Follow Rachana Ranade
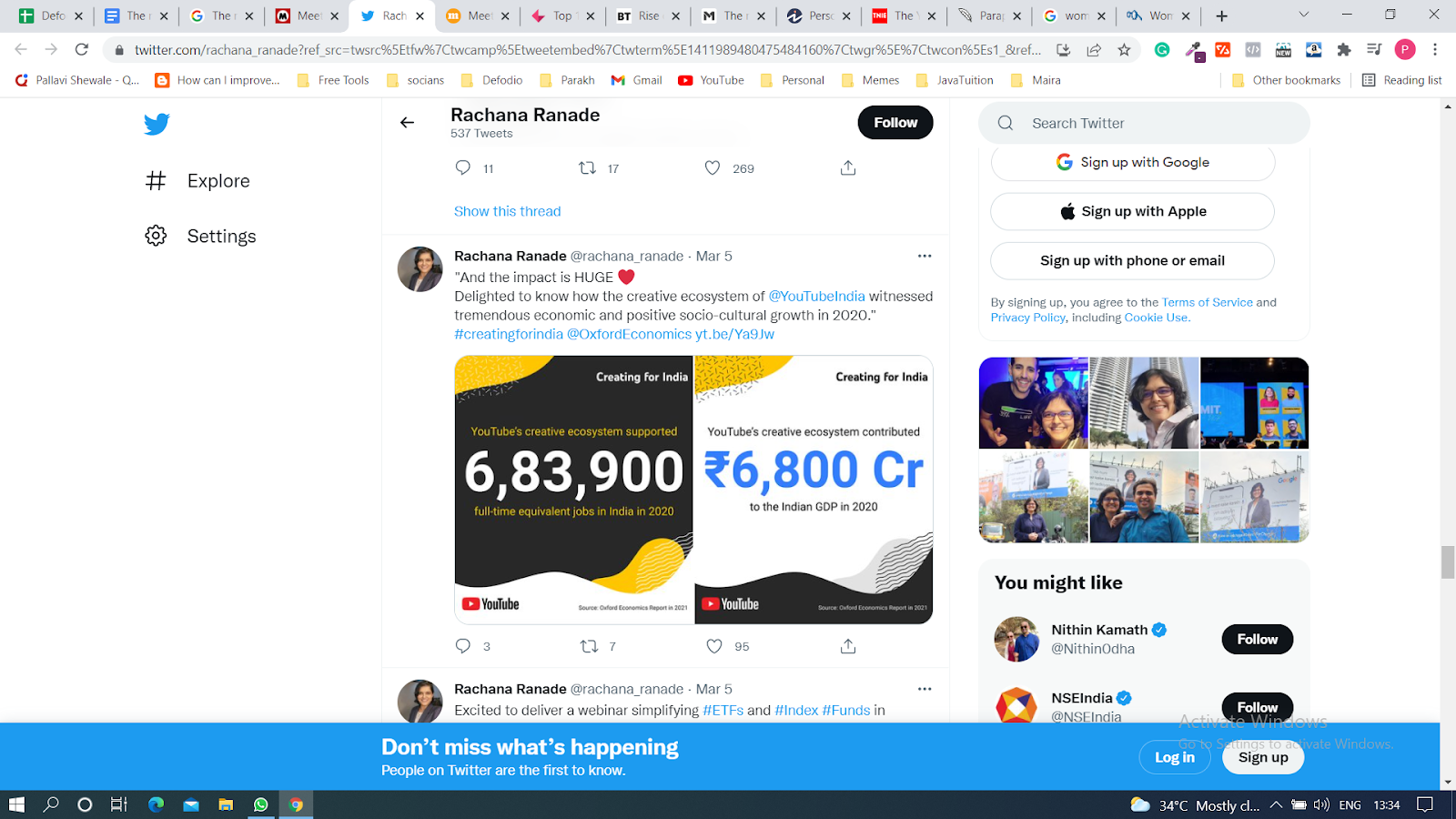The width and height of the screenshot is (1456, 819). [895, 123]
